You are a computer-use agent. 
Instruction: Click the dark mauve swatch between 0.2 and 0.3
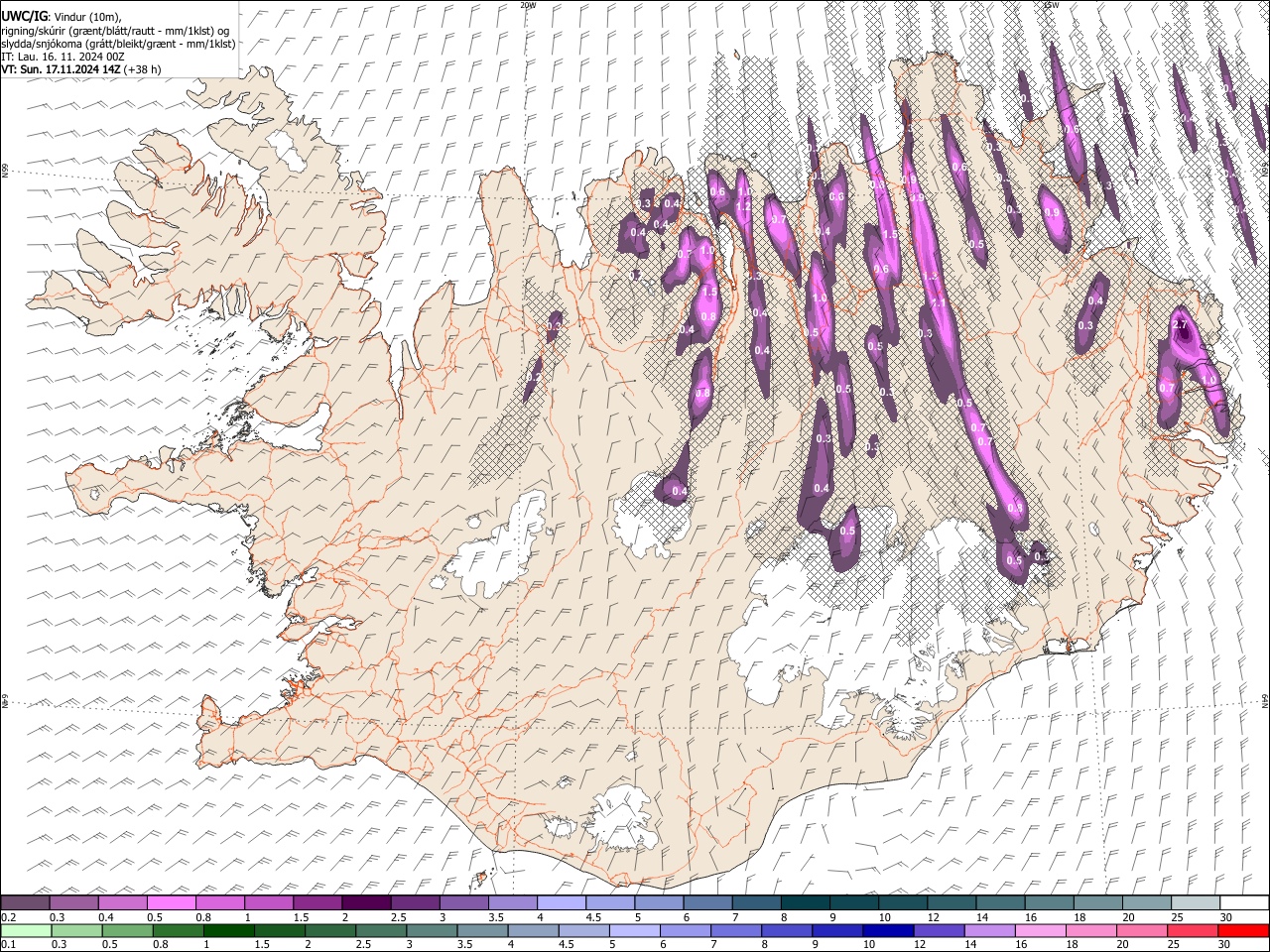click(25, 902)
